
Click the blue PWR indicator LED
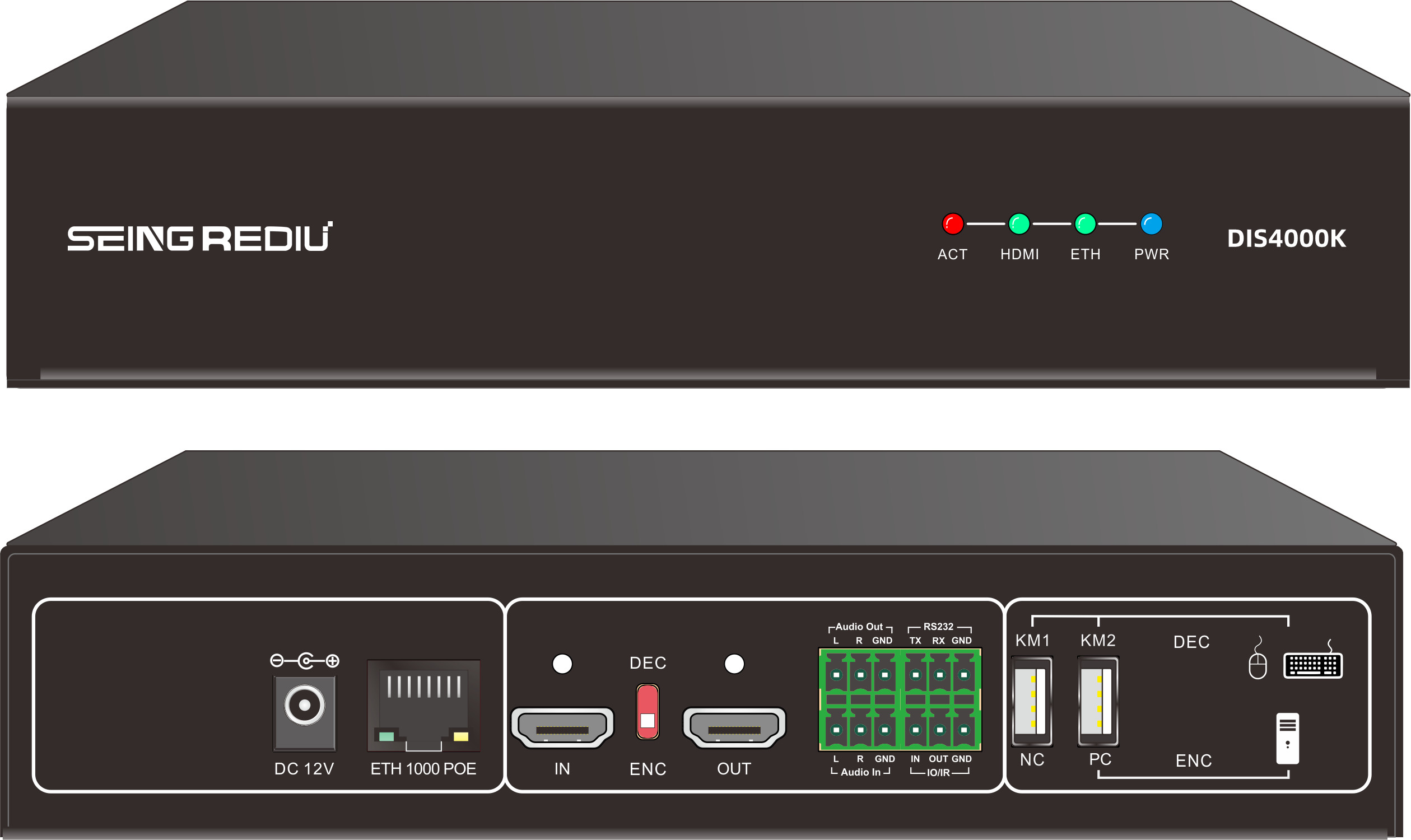[x=1151, y=223]
